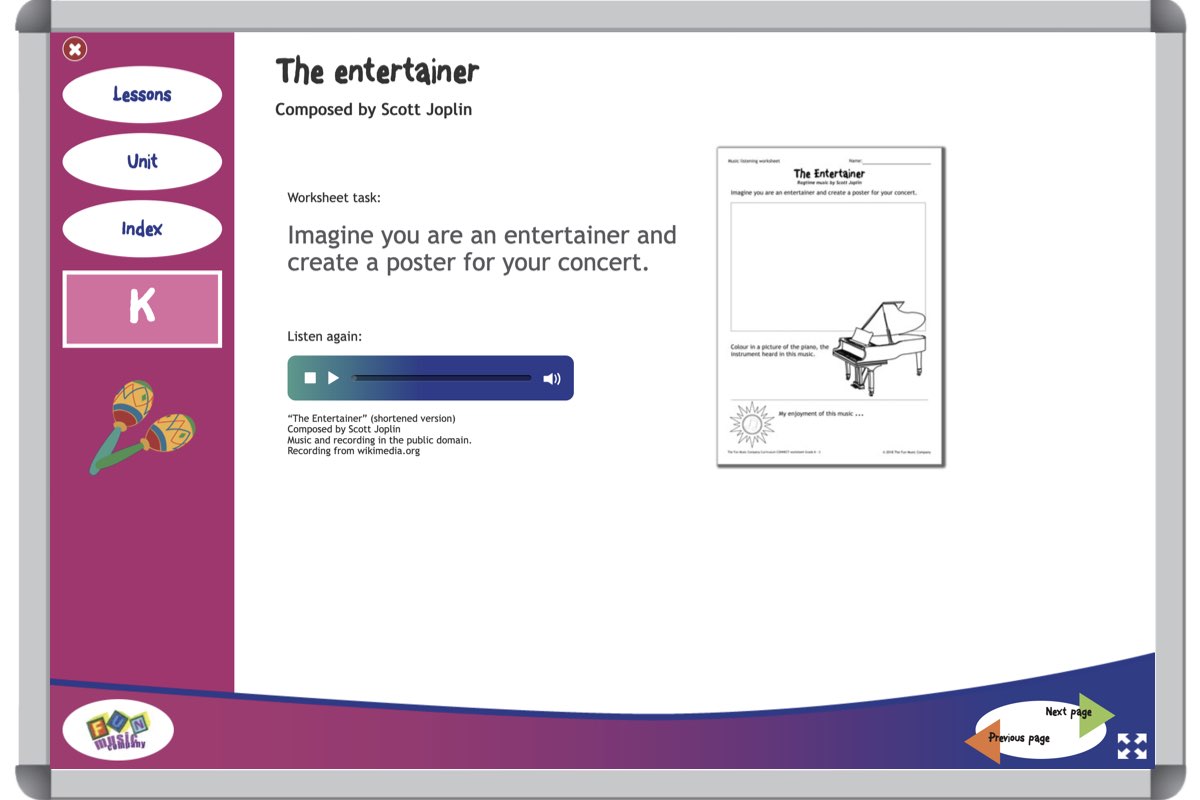
Task: Open the Lessons menu
Action: [142, 95]
